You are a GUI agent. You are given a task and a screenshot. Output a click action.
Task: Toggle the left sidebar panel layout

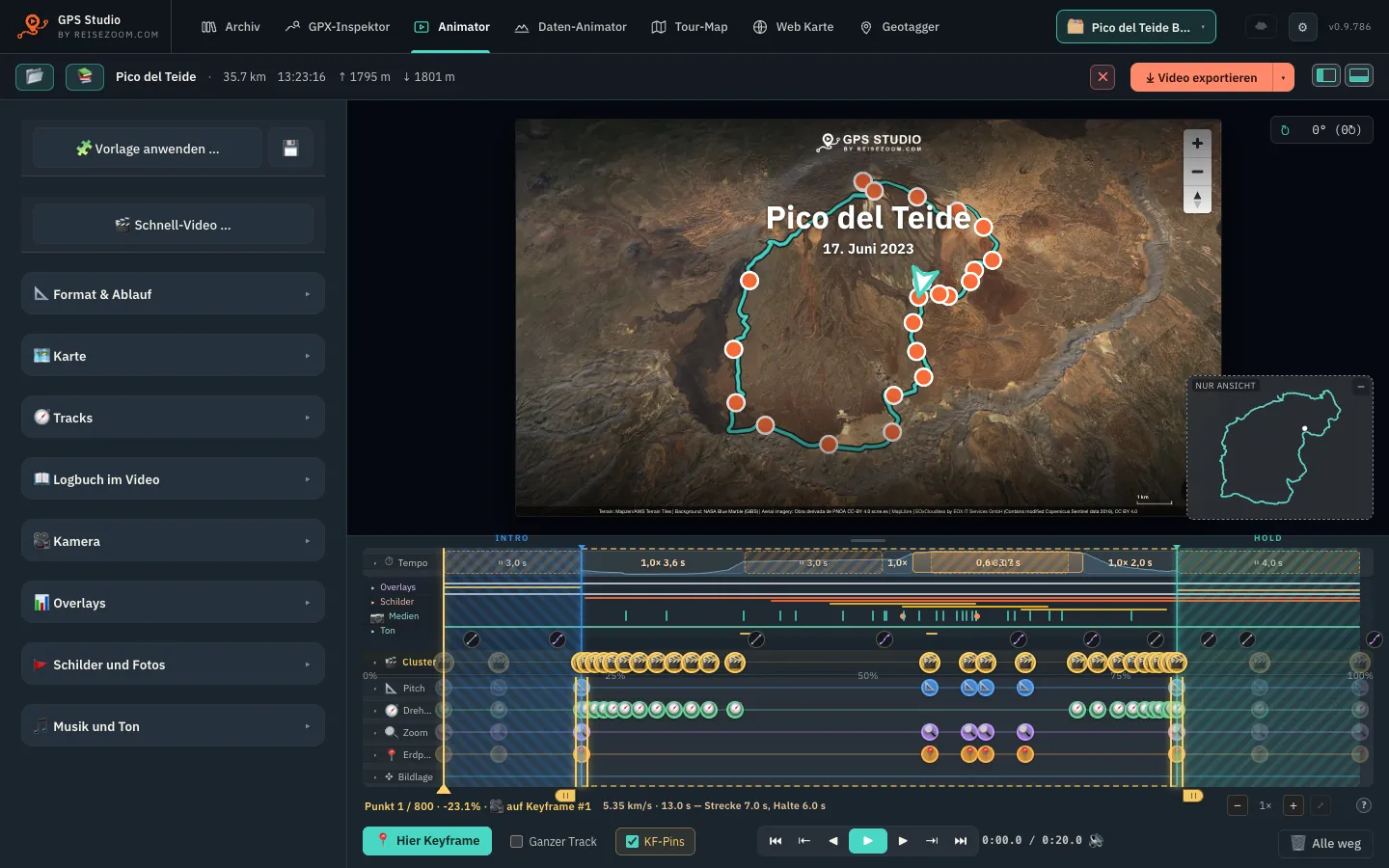pyautogui.click(x=1326, y=76)
